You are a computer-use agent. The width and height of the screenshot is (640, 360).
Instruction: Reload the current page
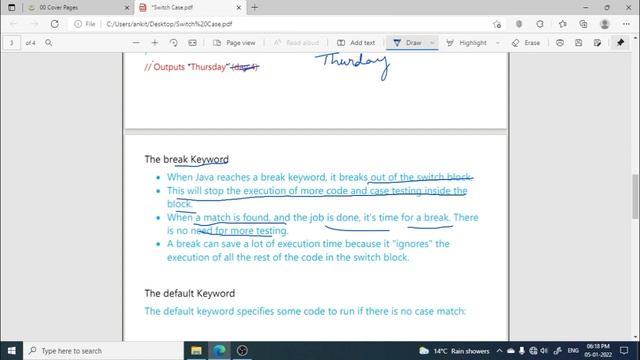point(54,24)
